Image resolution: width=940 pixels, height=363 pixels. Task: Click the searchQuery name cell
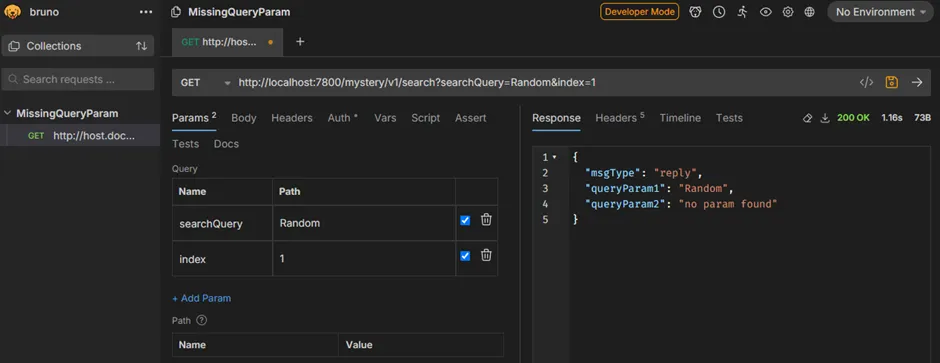222,223
